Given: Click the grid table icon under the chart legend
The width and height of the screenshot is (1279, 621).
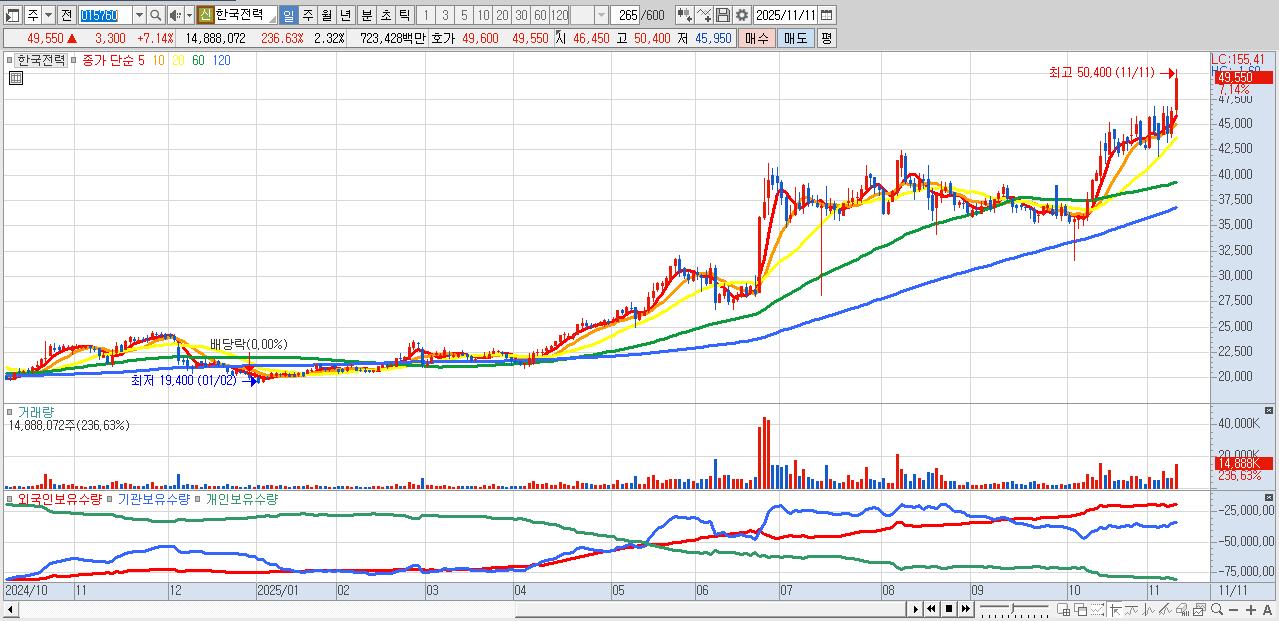Looking at the screenshot, I should tap(15, 79).
